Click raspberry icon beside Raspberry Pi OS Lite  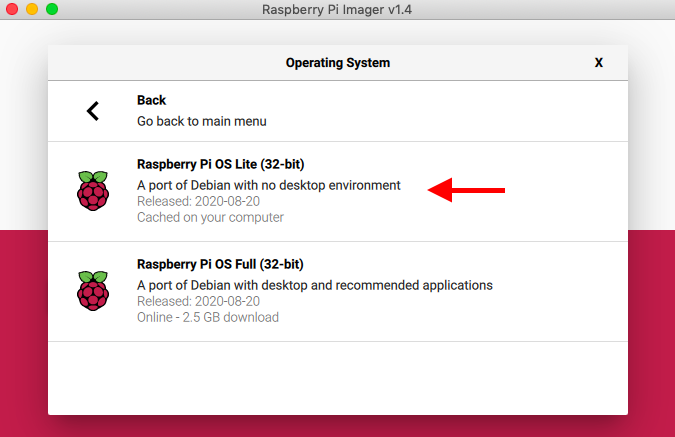pyautogui.click(x=93, y=191)
